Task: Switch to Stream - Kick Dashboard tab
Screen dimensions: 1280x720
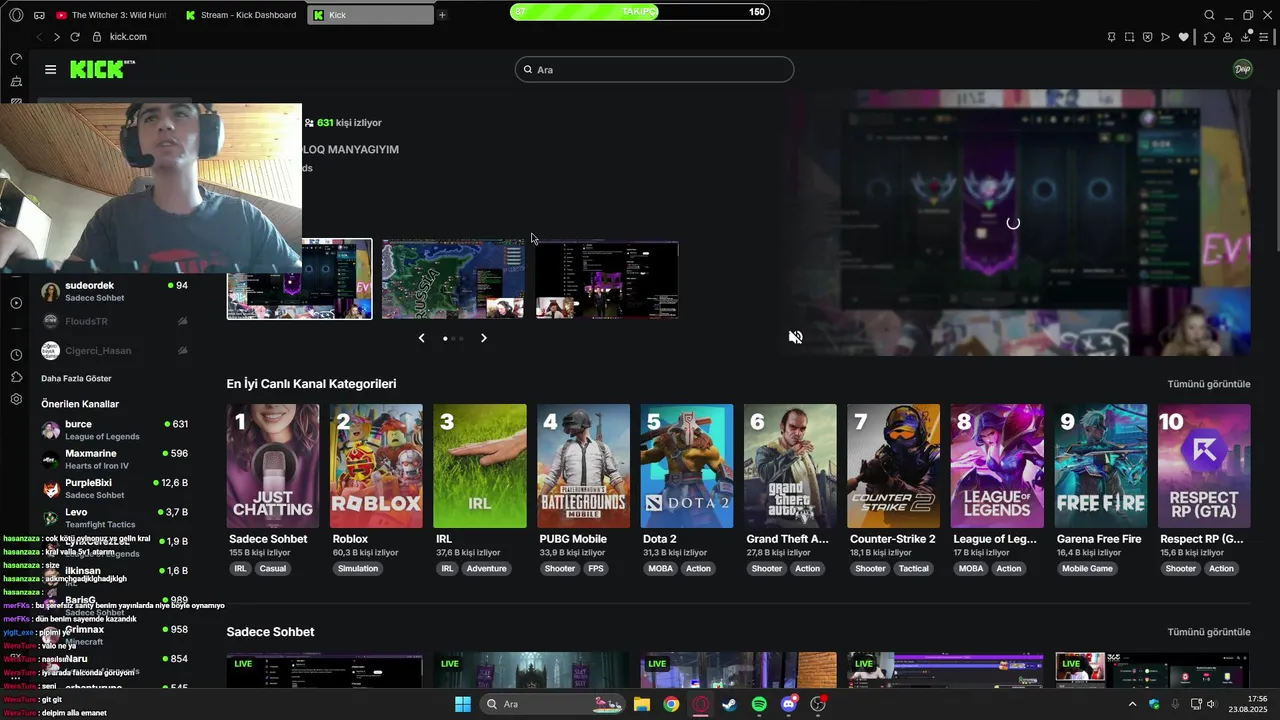Action: (x=241, y=15)
